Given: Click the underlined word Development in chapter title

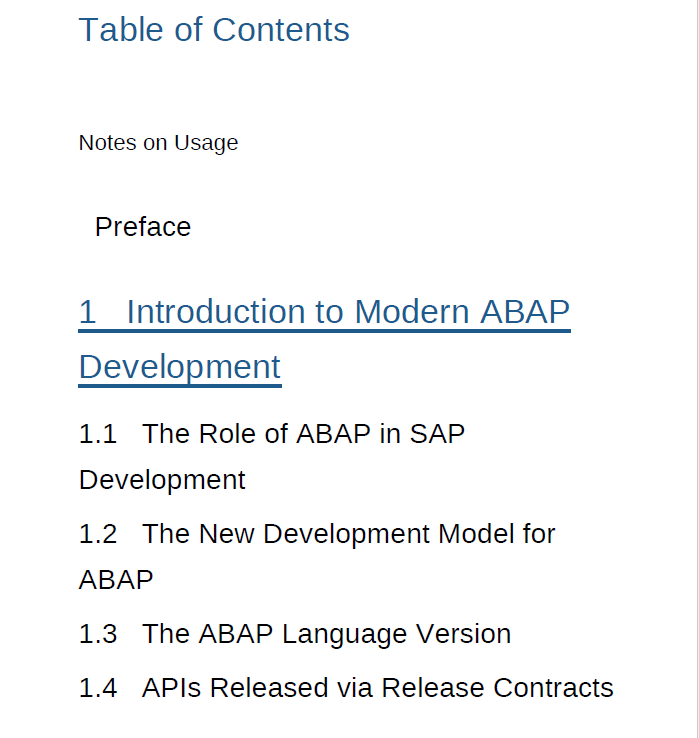Looking at the screenshot, I should pyautogui.click(x=180, y=367).
